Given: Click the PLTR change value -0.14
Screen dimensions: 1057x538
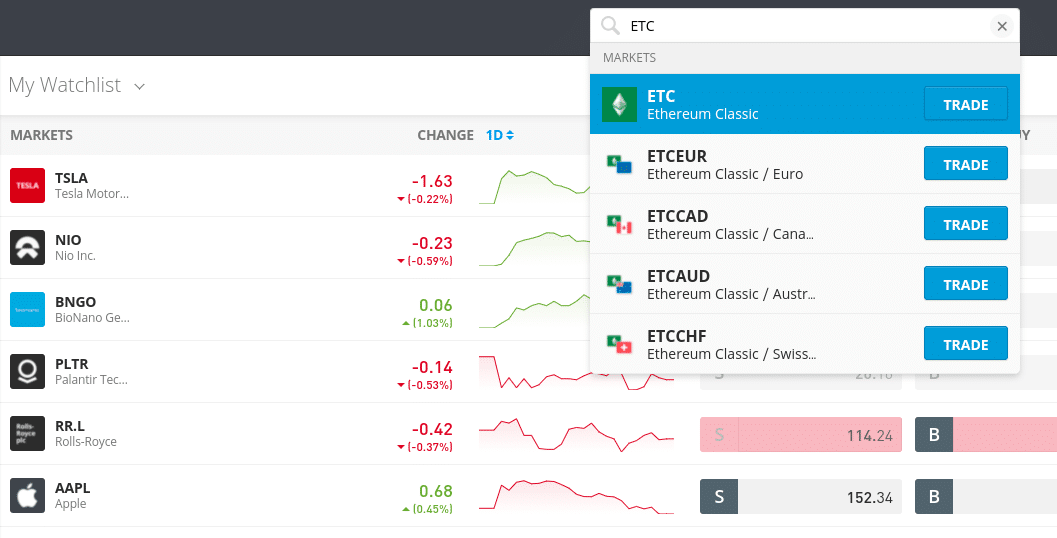Looking at the screenshot, I should click(432, 367).
